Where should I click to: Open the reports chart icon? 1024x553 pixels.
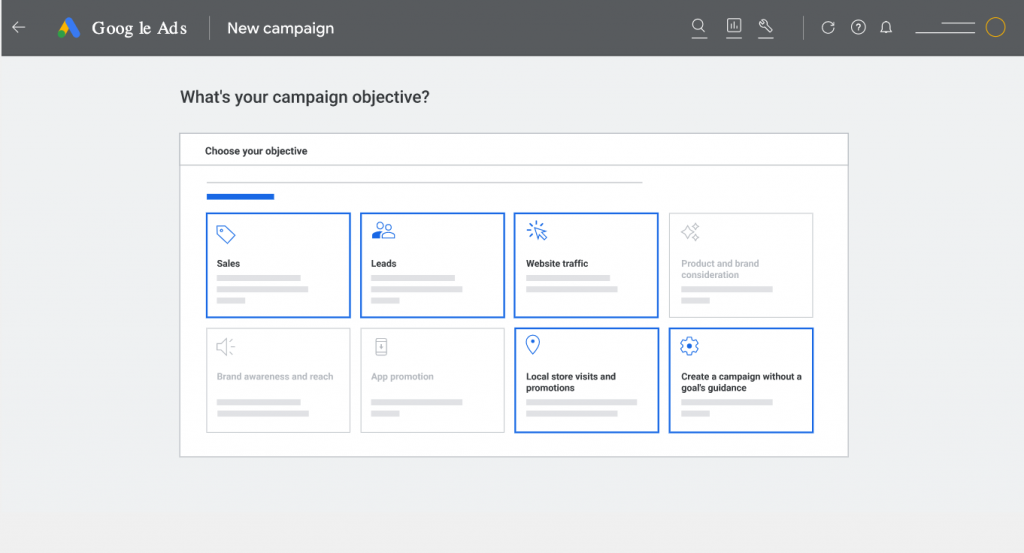coord(734,28)
